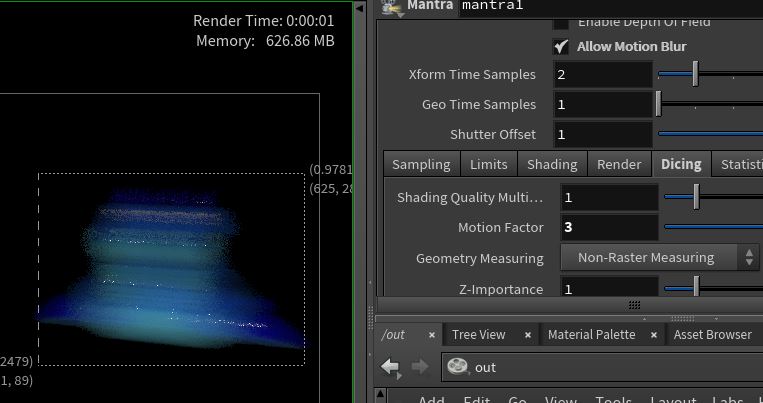Click the pane divider grip dots
This screenshot has height=403, width=763.
point(634,305)
